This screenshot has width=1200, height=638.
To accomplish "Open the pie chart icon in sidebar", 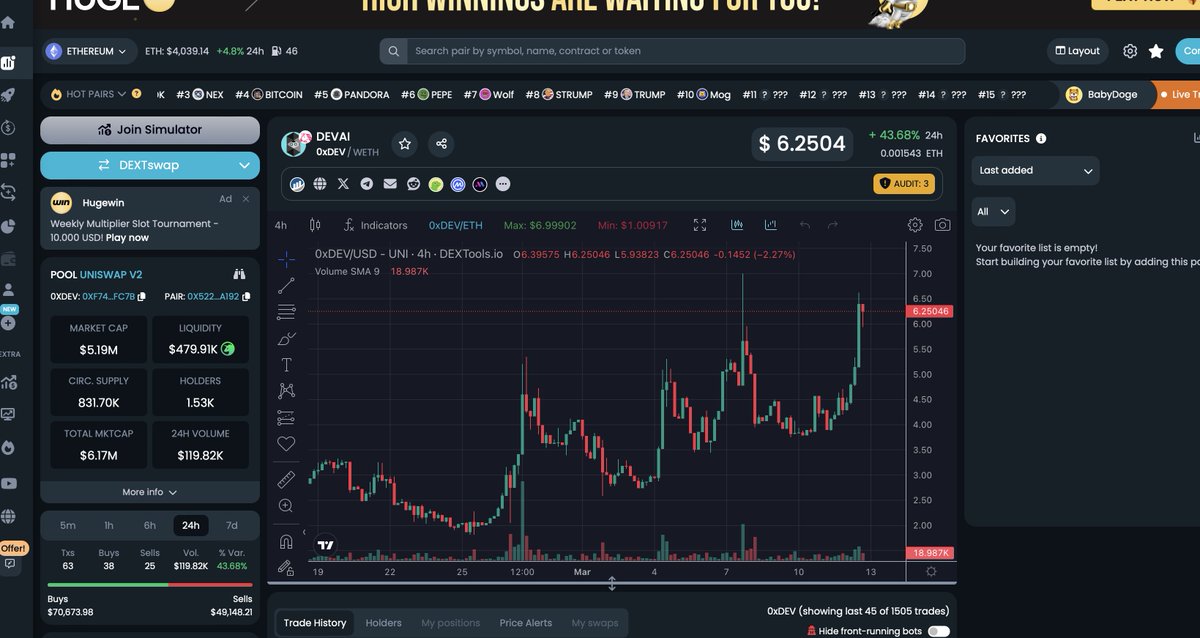I will point(8,226).
